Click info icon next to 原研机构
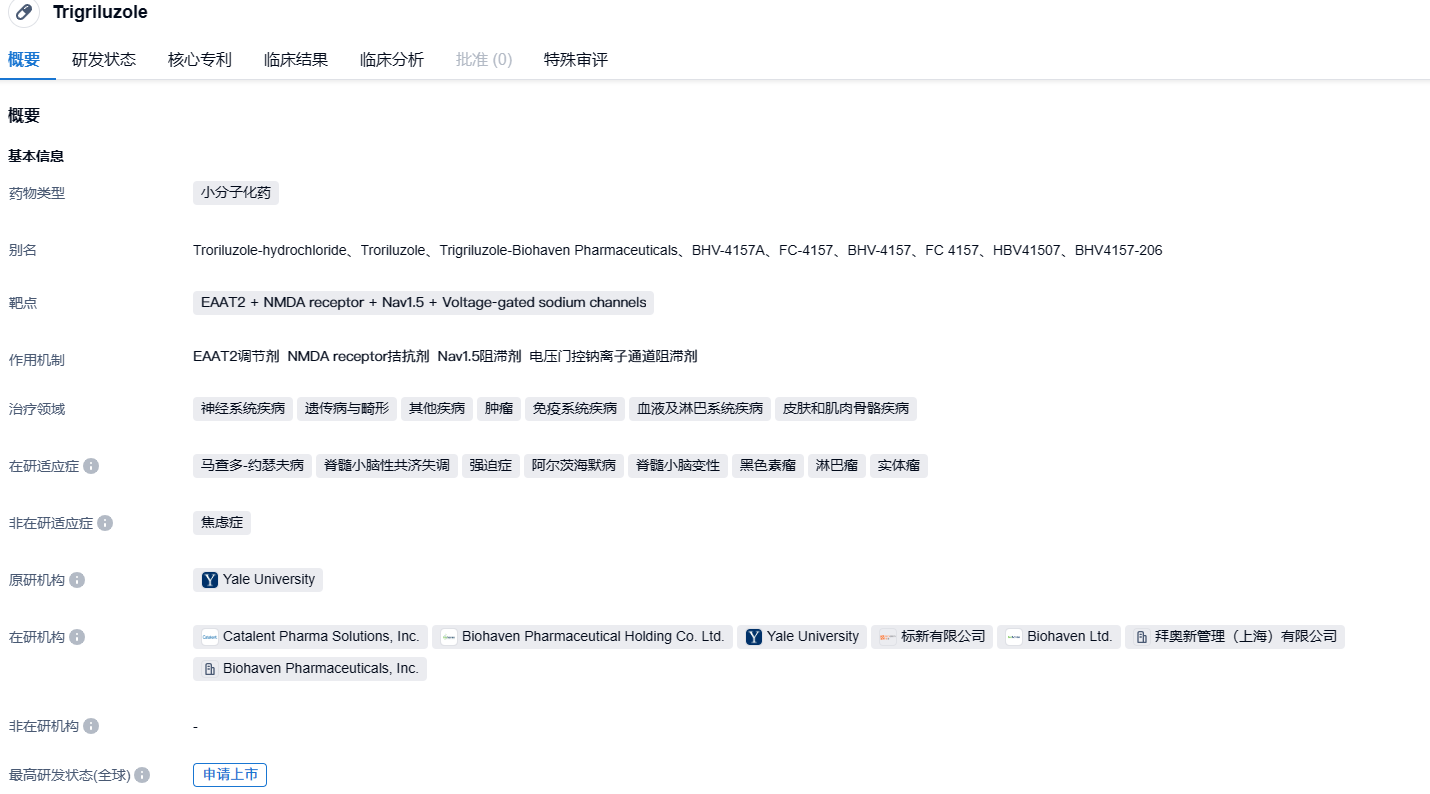 coord(77,580)
